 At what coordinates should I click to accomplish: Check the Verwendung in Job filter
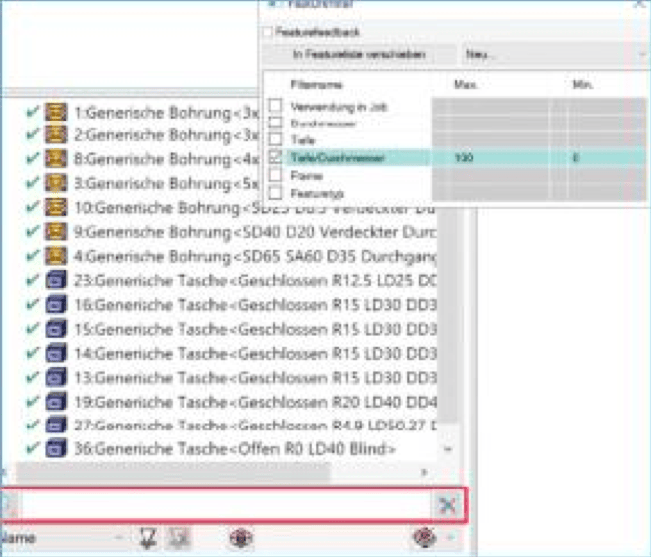(x=275, y=106)
